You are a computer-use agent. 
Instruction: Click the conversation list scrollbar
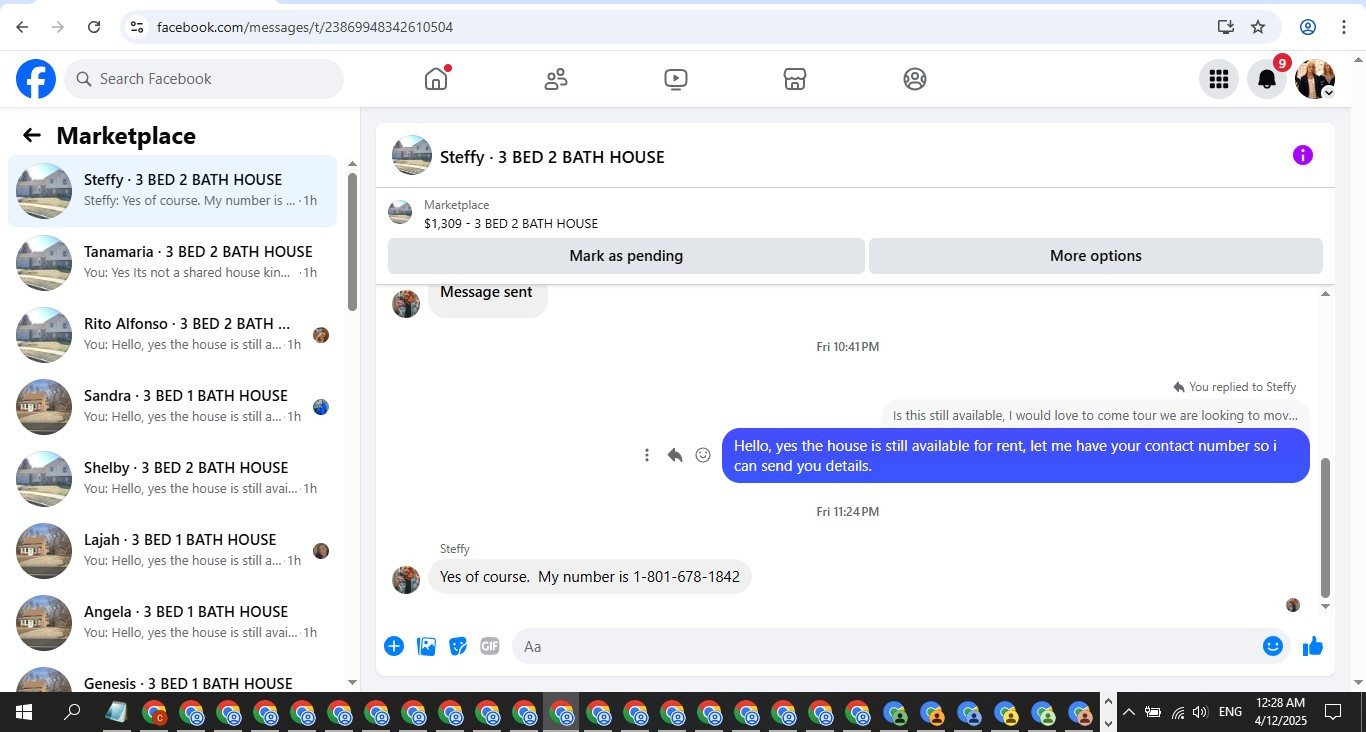[352, 241]
